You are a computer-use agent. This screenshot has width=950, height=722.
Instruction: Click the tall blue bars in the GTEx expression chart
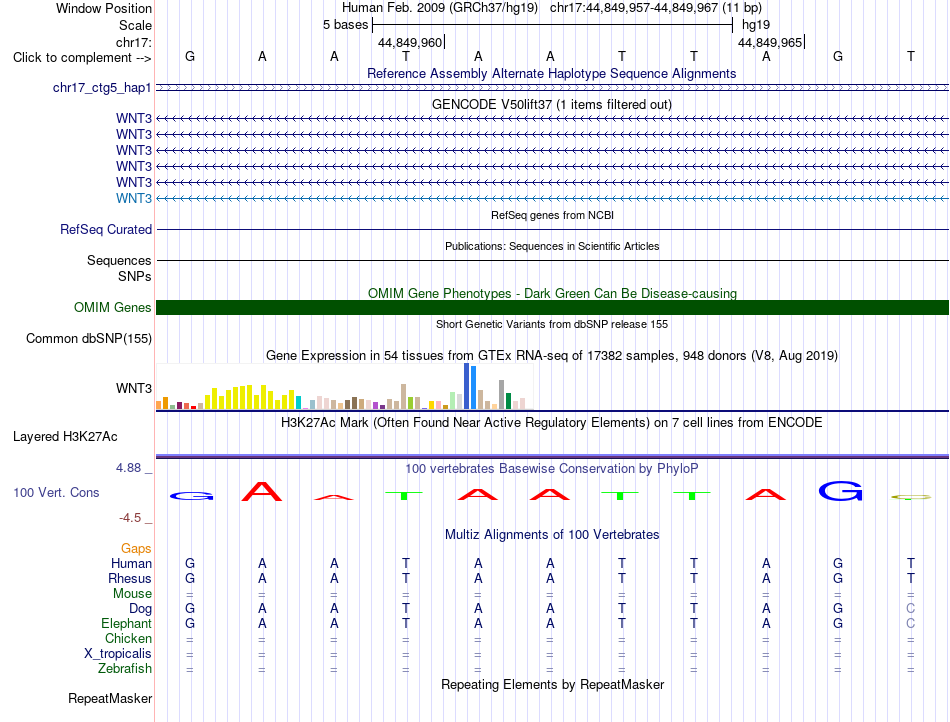[x=470, y=386]
